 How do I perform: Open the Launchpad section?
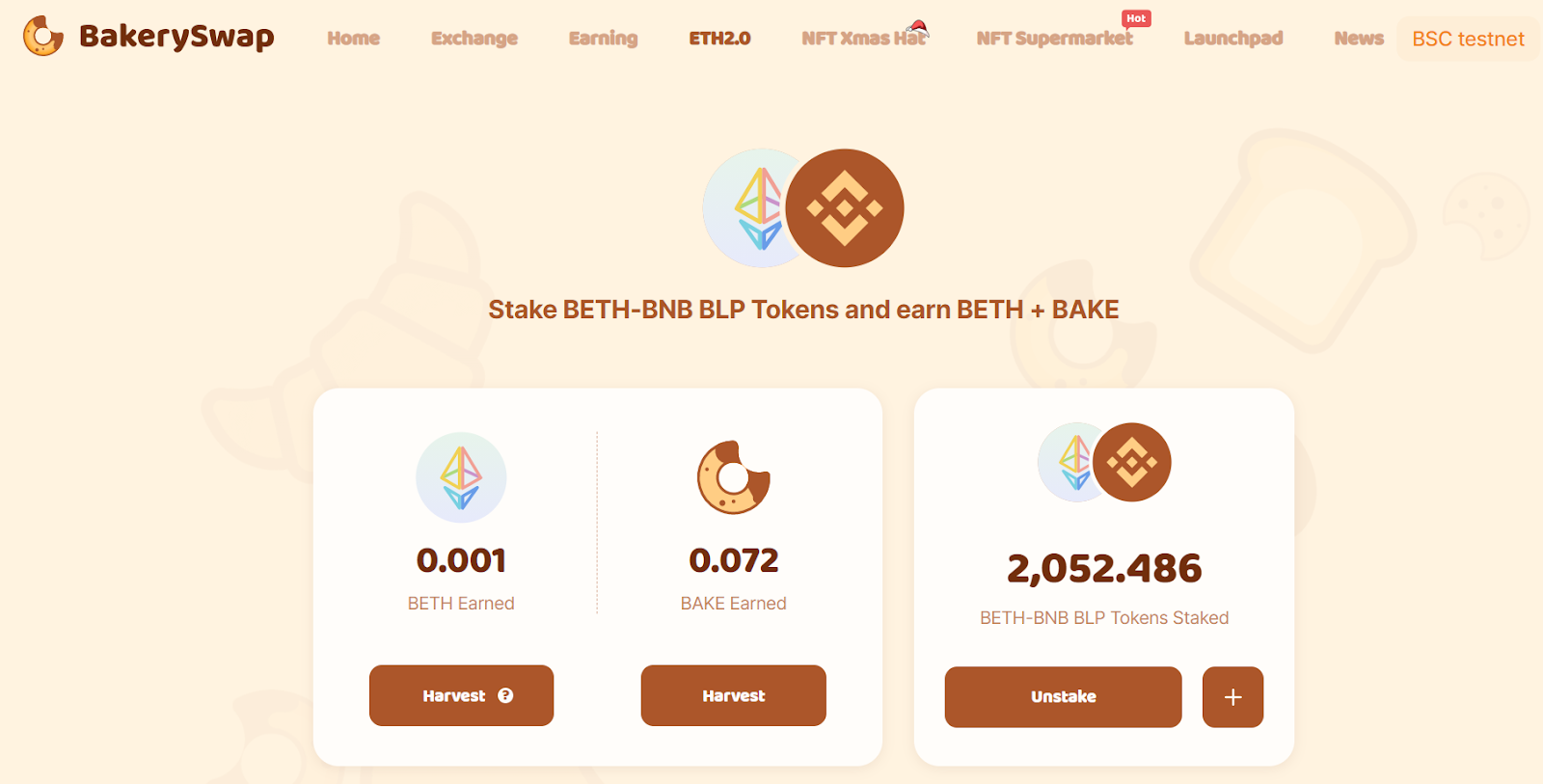1232,39
